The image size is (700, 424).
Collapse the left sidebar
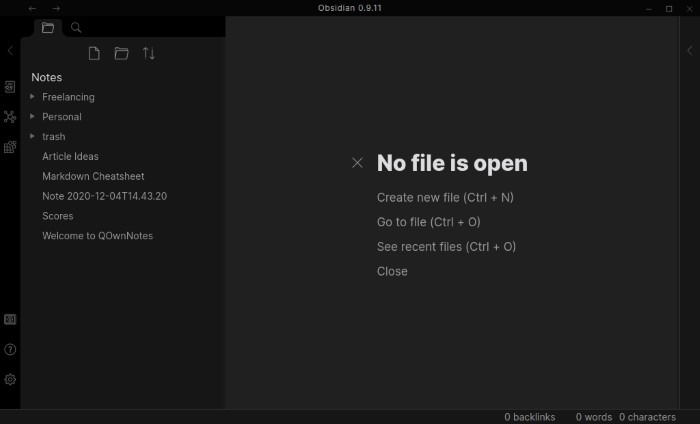[x=10, y=50]
